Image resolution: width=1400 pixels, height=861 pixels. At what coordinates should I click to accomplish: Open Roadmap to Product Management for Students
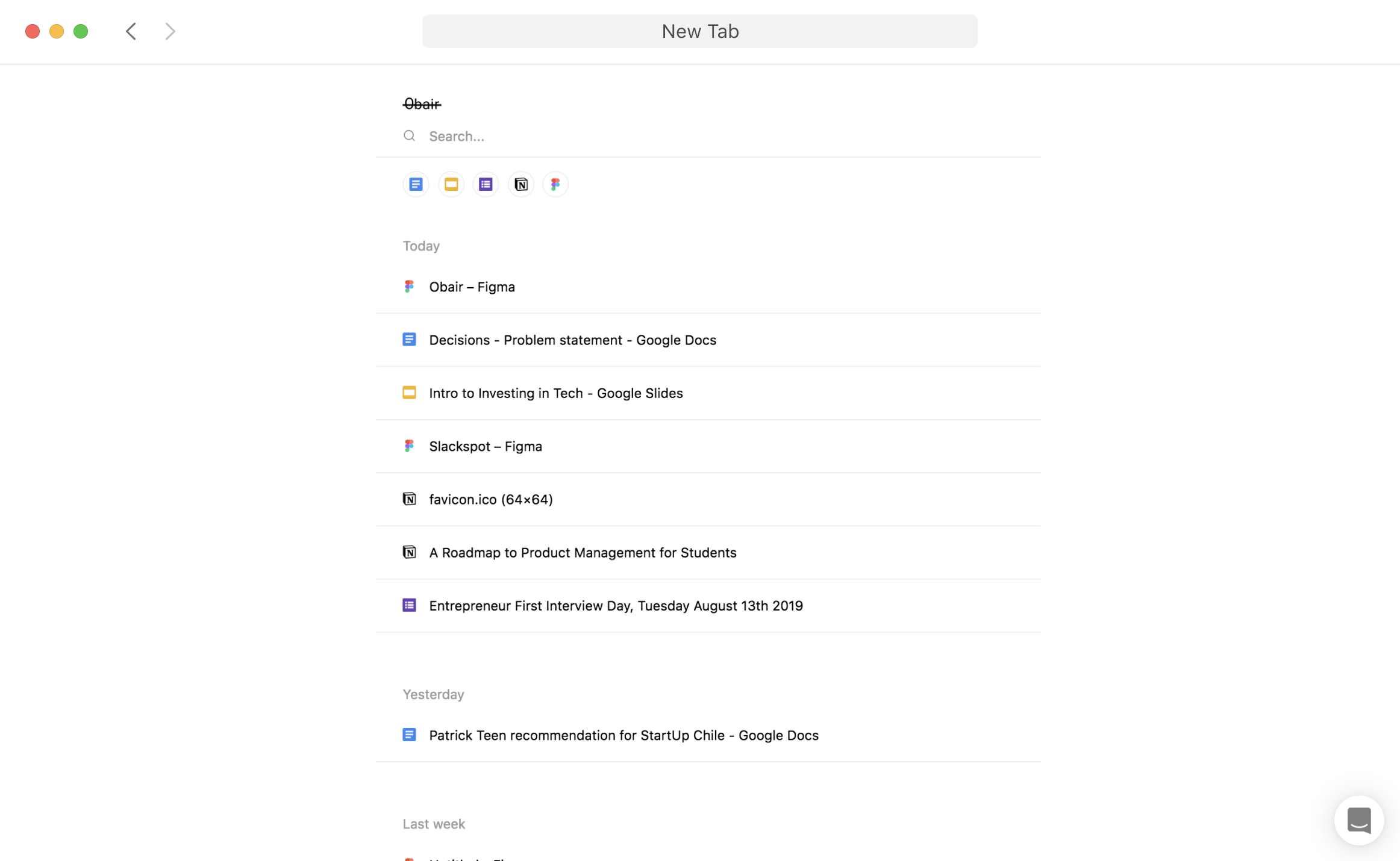tap(708, 553)
